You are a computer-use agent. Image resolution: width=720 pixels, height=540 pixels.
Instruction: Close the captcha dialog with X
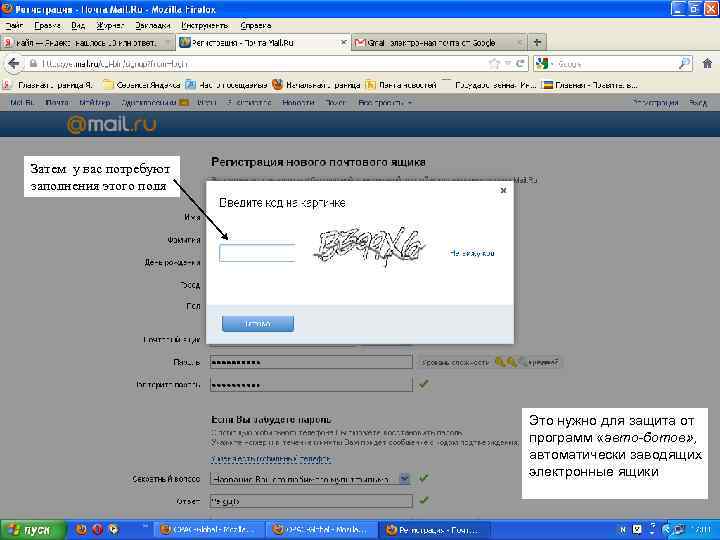tap(503, 190)
